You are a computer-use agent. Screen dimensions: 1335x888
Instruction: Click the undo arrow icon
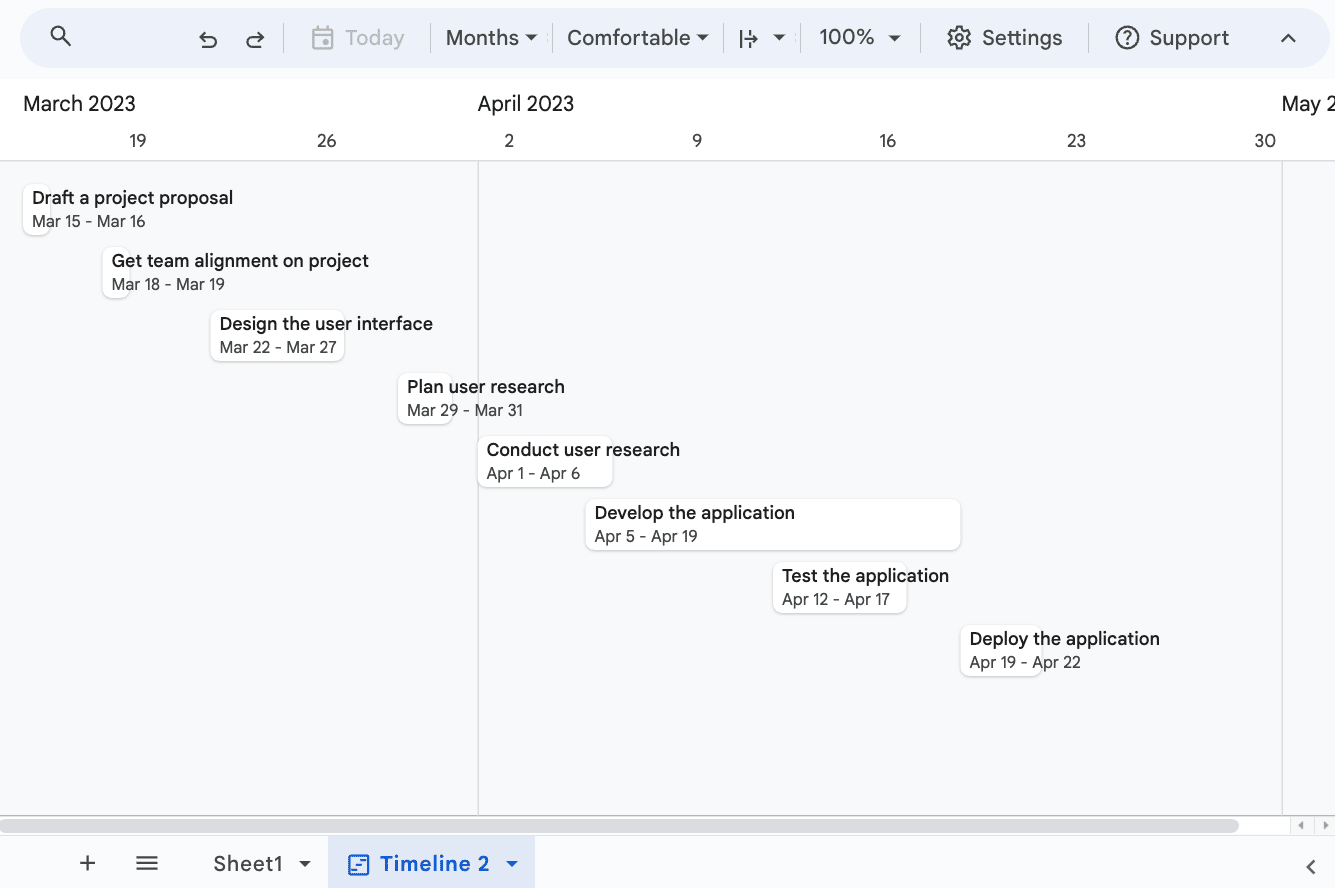click(208, 39)
